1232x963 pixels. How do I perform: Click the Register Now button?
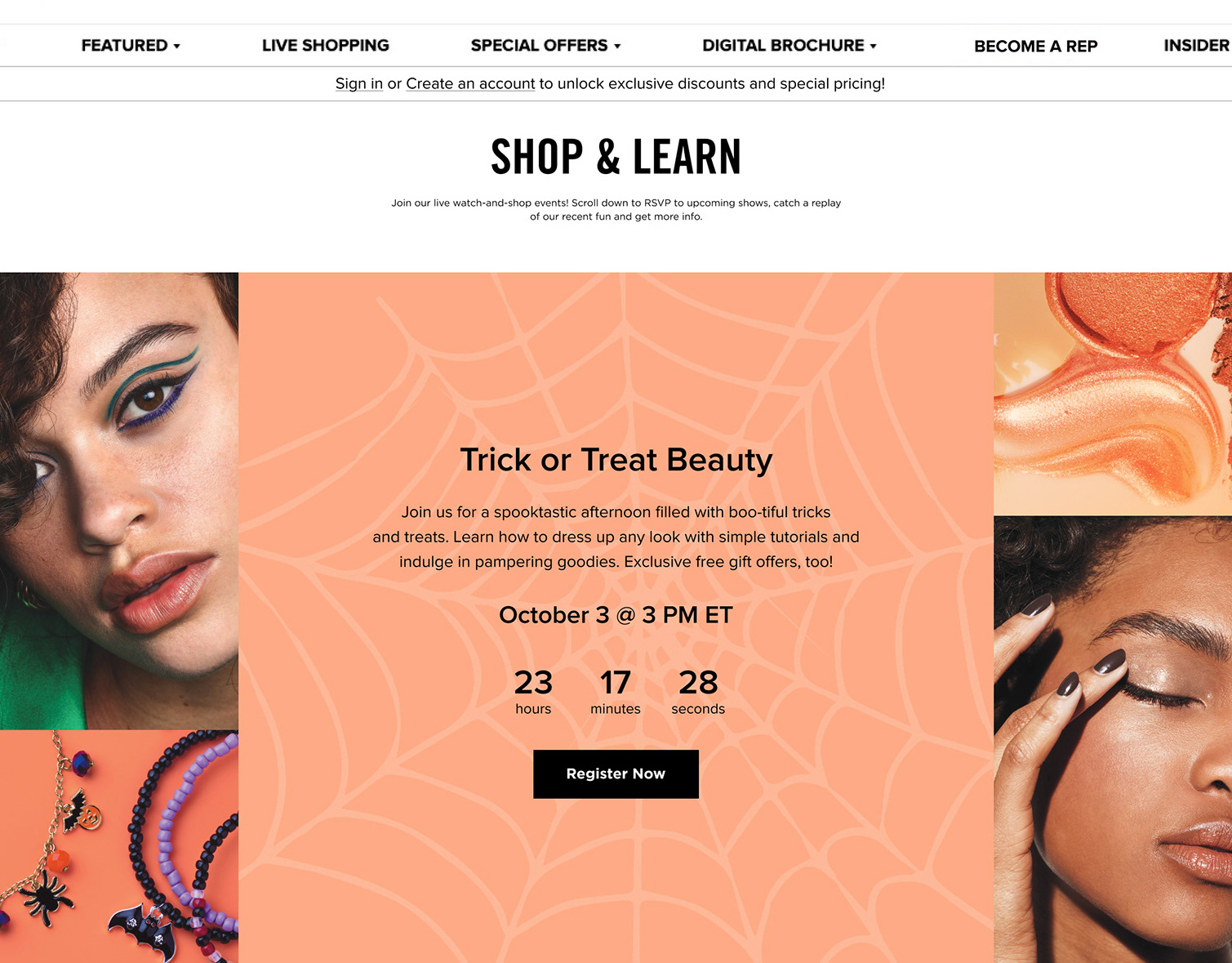coord(616,774)
